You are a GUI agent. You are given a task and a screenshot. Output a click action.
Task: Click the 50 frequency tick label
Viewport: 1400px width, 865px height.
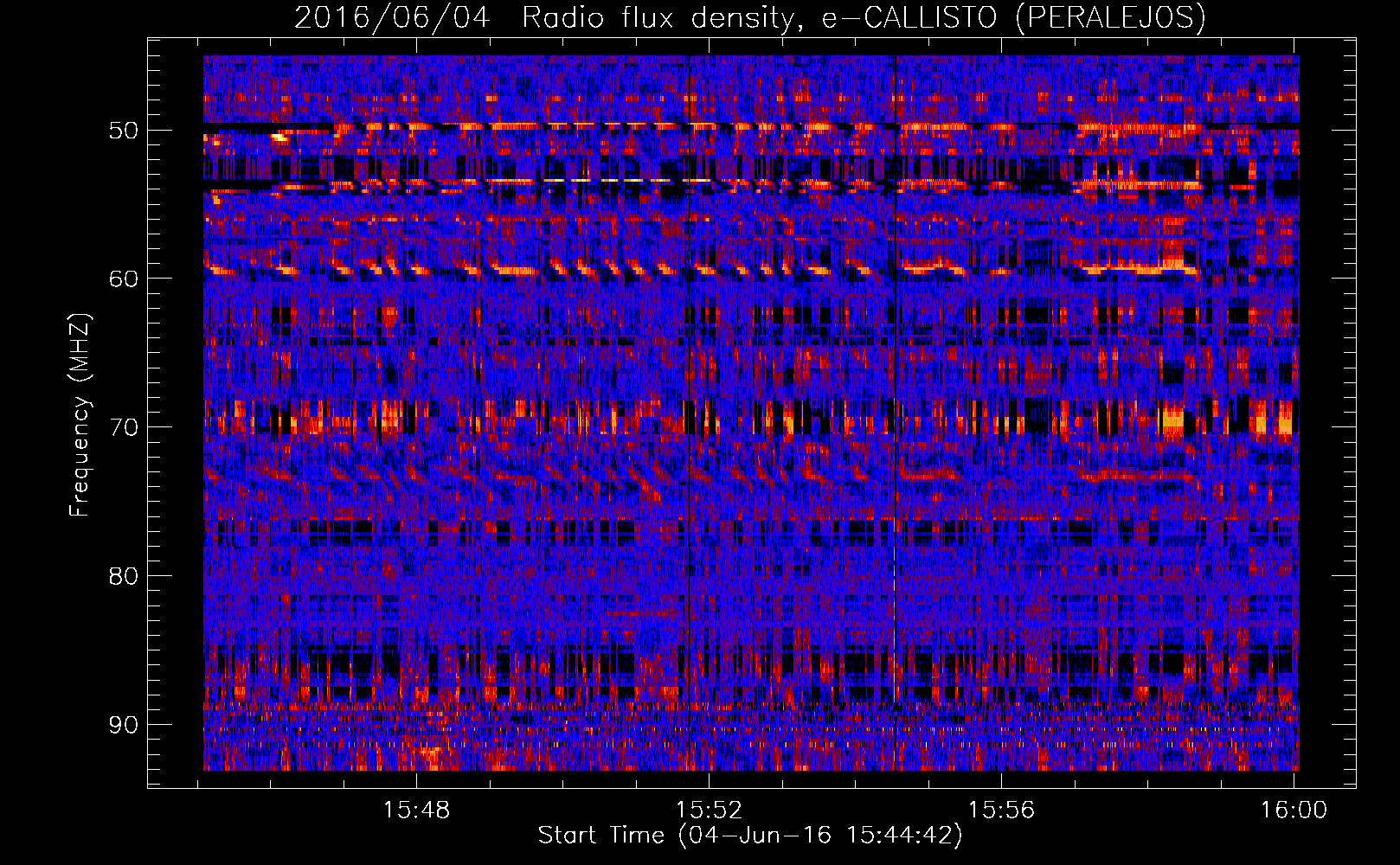[123, 131]
